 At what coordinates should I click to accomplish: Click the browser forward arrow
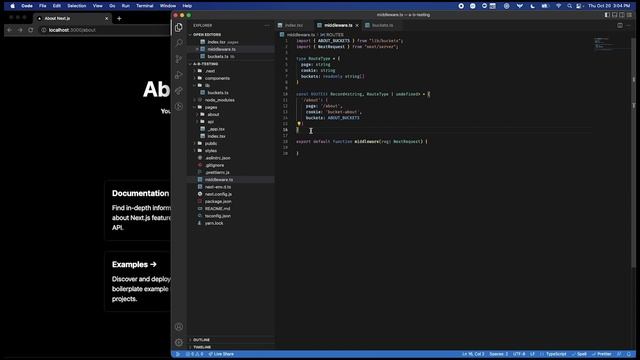tap(20, 30)
